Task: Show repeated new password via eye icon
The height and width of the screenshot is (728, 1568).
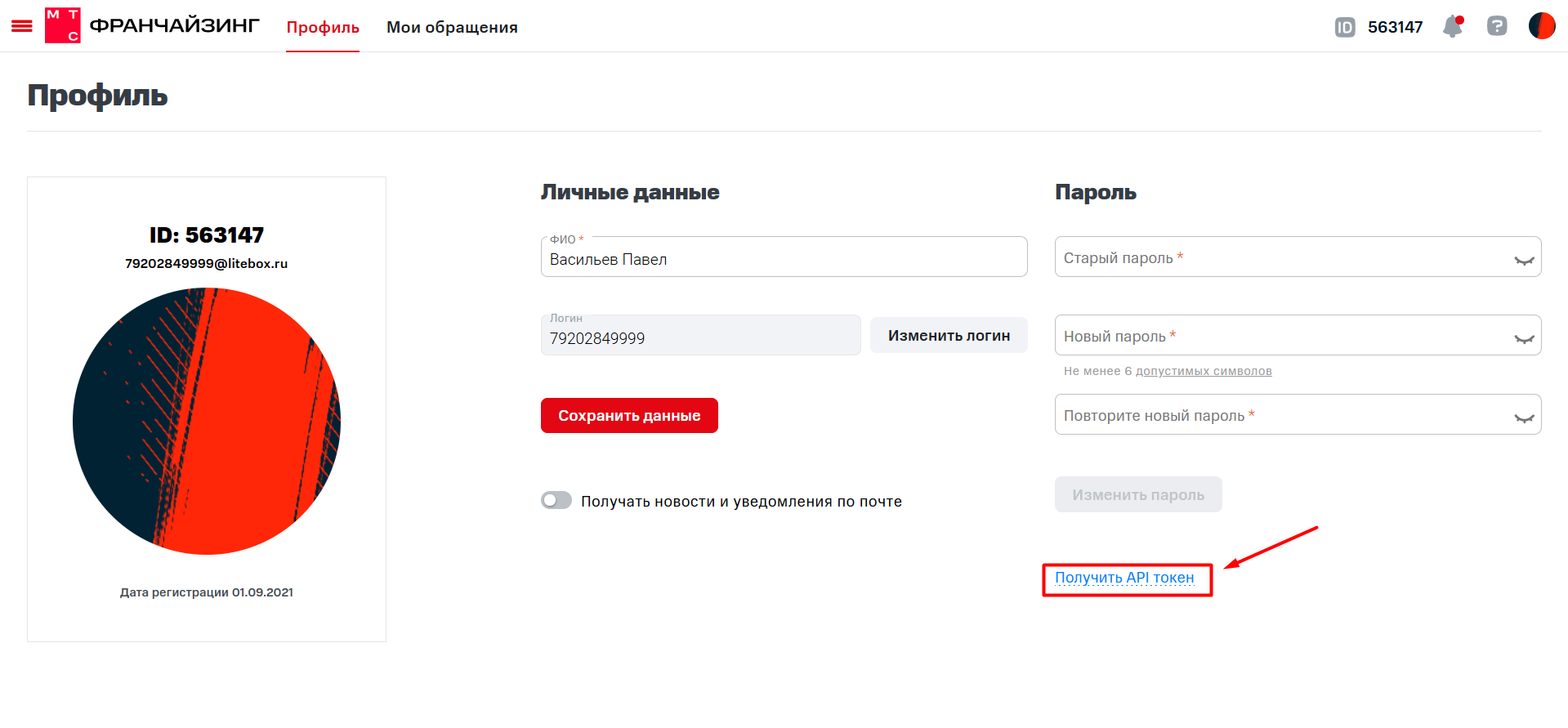Action: pos(1524,418)
